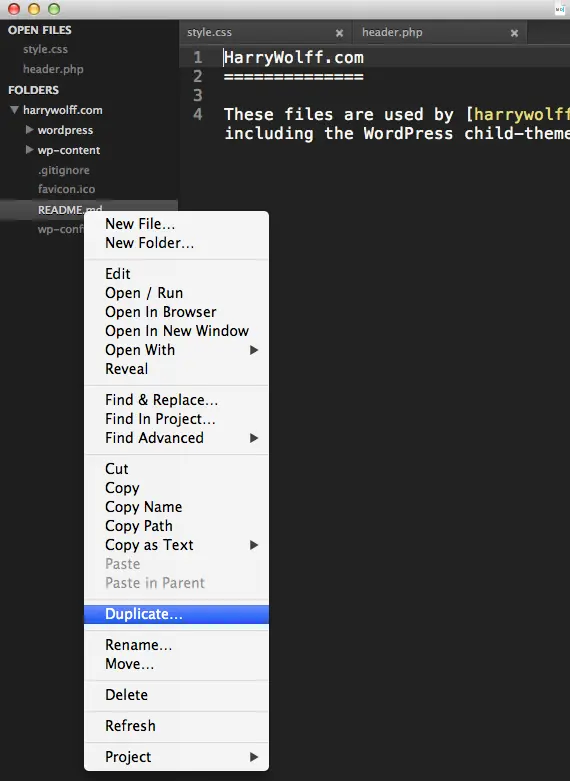
Task: Choose Copy Name entry
Action: click(x=176, y=507)
